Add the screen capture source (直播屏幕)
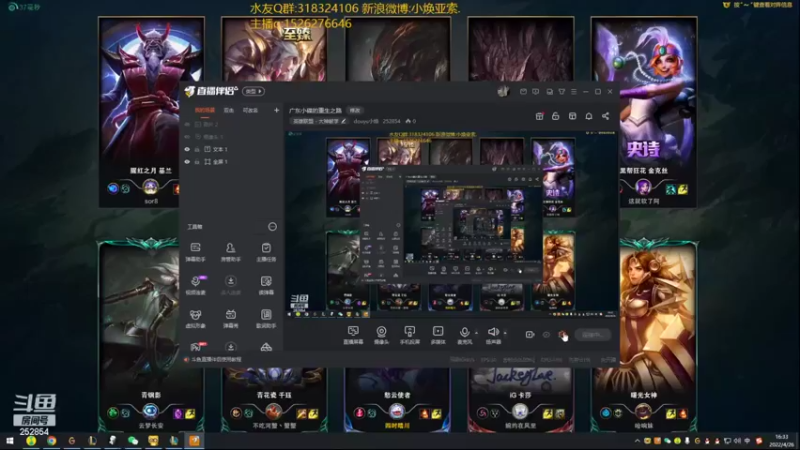 353,335
